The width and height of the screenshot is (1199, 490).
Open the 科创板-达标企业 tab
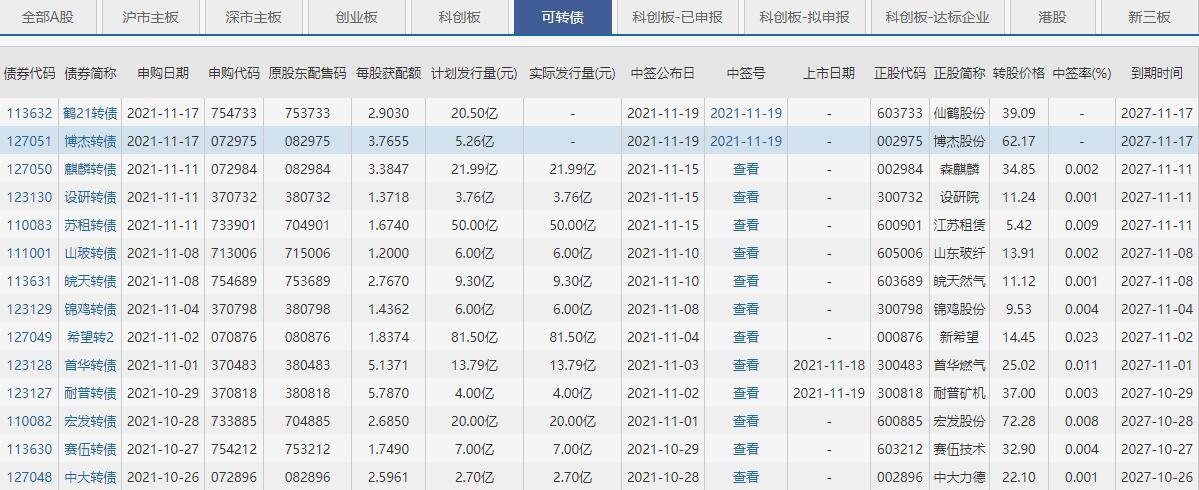point(937,17)
